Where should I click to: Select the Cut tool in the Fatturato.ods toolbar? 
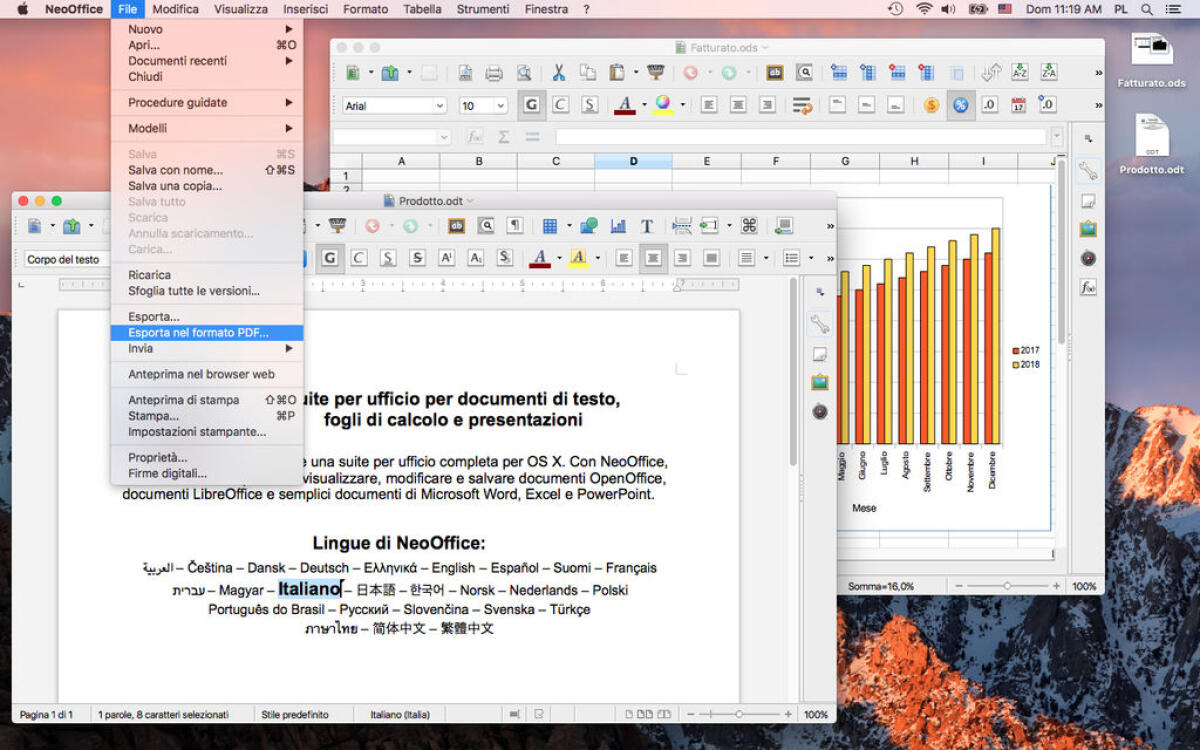[x=558, y=72]
